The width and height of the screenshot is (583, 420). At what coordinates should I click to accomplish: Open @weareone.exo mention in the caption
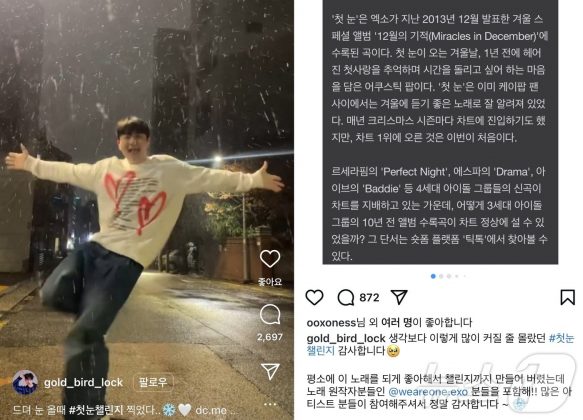point(428,391)
